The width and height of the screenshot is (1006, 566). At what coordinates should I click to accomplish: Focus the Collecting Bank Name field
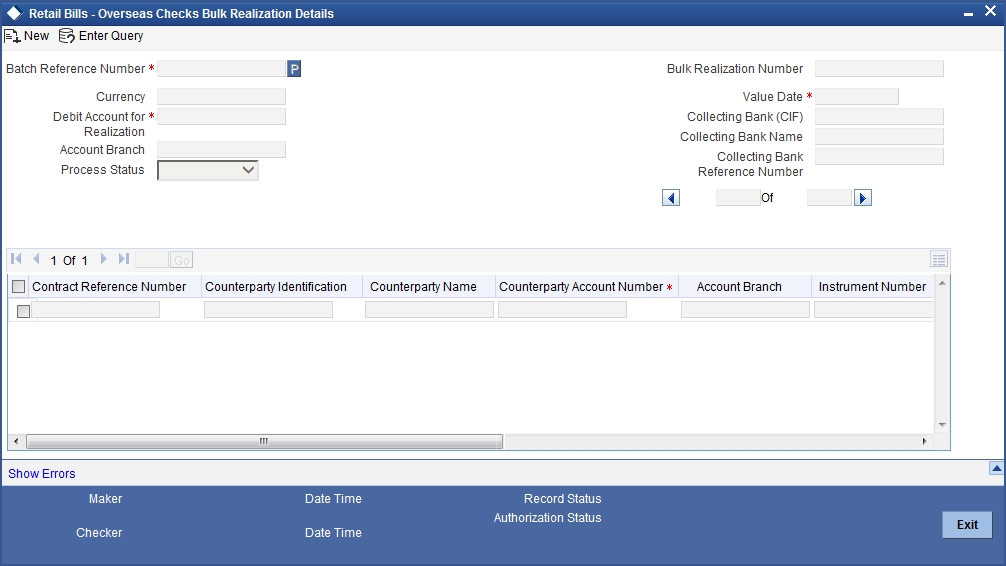[879, 137]
